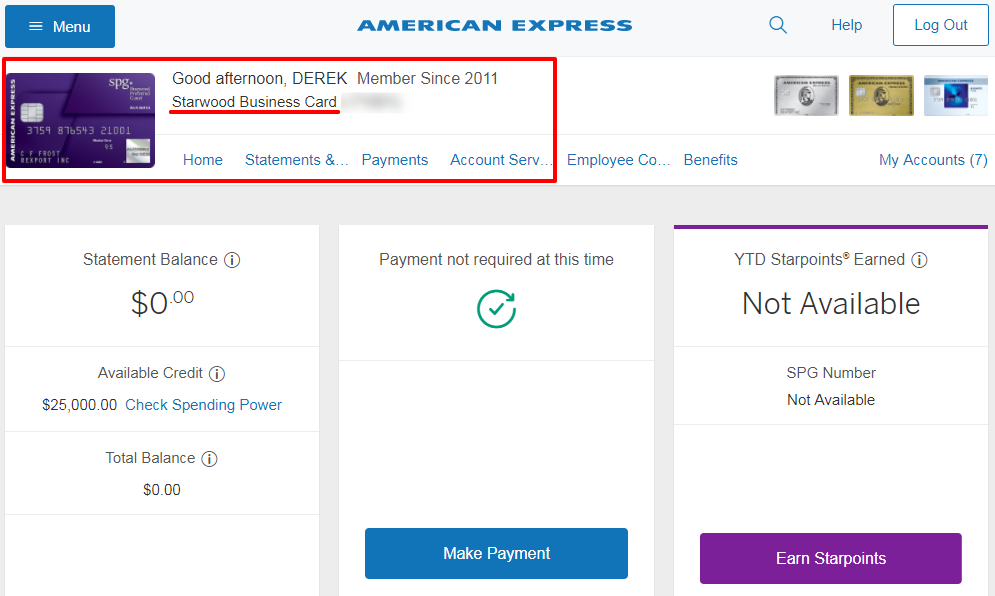Open the Account Services tab
995x596 pixels.
[501, 160]
